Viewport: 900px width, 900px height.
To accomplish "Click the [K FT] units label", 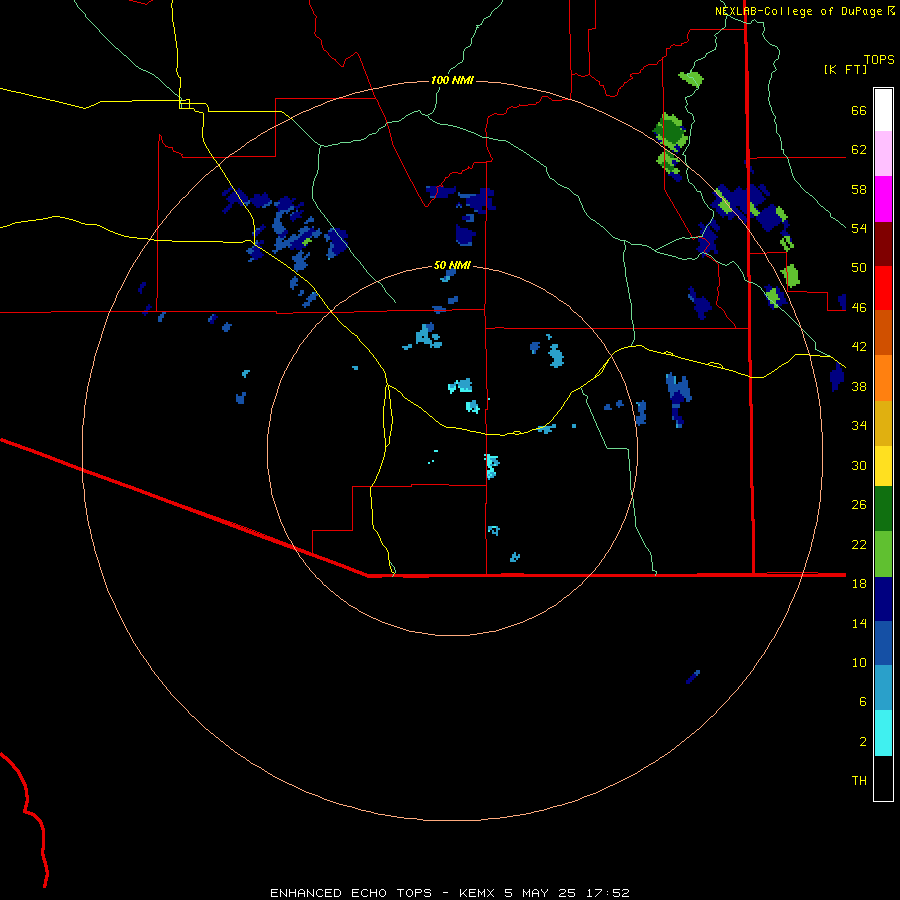I will [x=845, y=69].
